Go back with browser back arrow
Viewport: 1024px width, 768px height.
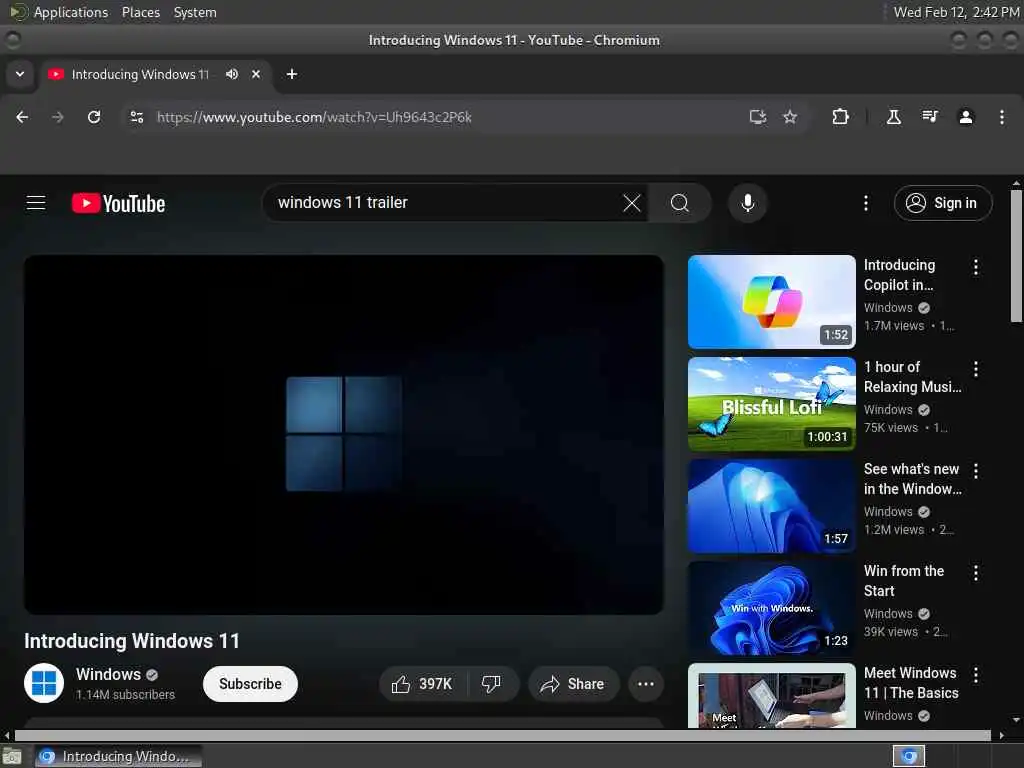pyautogui.click(x=22, y=117)
